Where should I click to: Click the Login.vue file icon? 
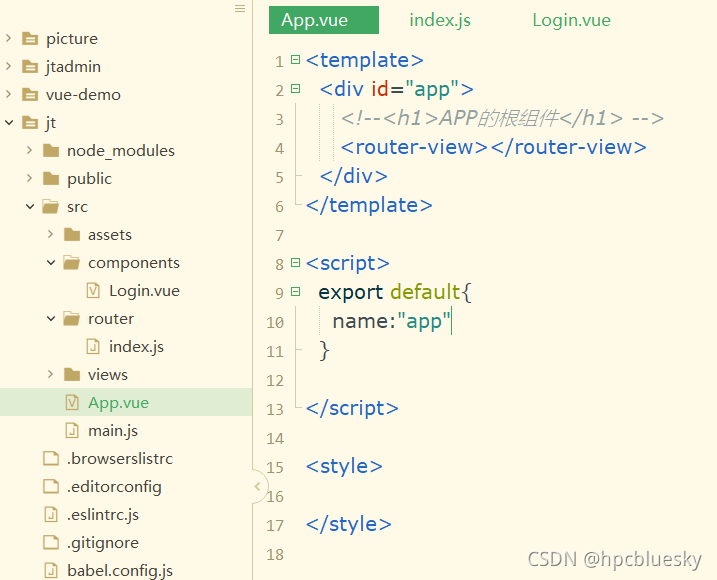pyautogui.click(x=93, y=290)
